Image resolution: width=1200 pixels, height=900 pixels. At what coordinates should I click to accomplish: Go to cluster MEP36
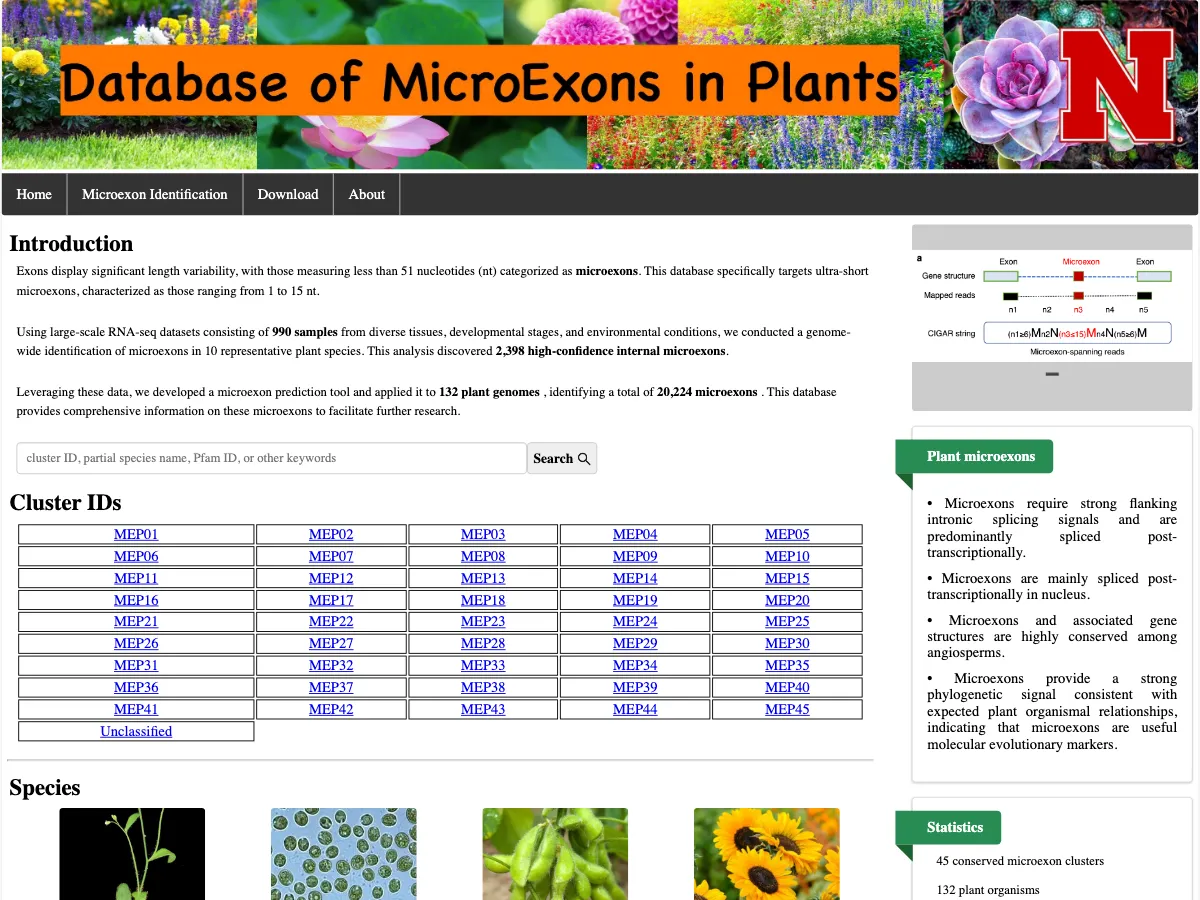point(136,687)
